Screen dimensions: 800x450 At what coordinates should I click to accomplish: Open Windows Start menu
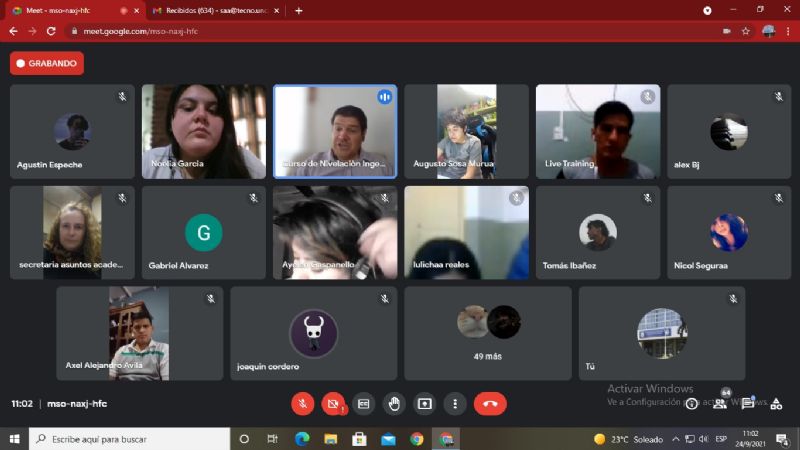(x=14, y=439)
